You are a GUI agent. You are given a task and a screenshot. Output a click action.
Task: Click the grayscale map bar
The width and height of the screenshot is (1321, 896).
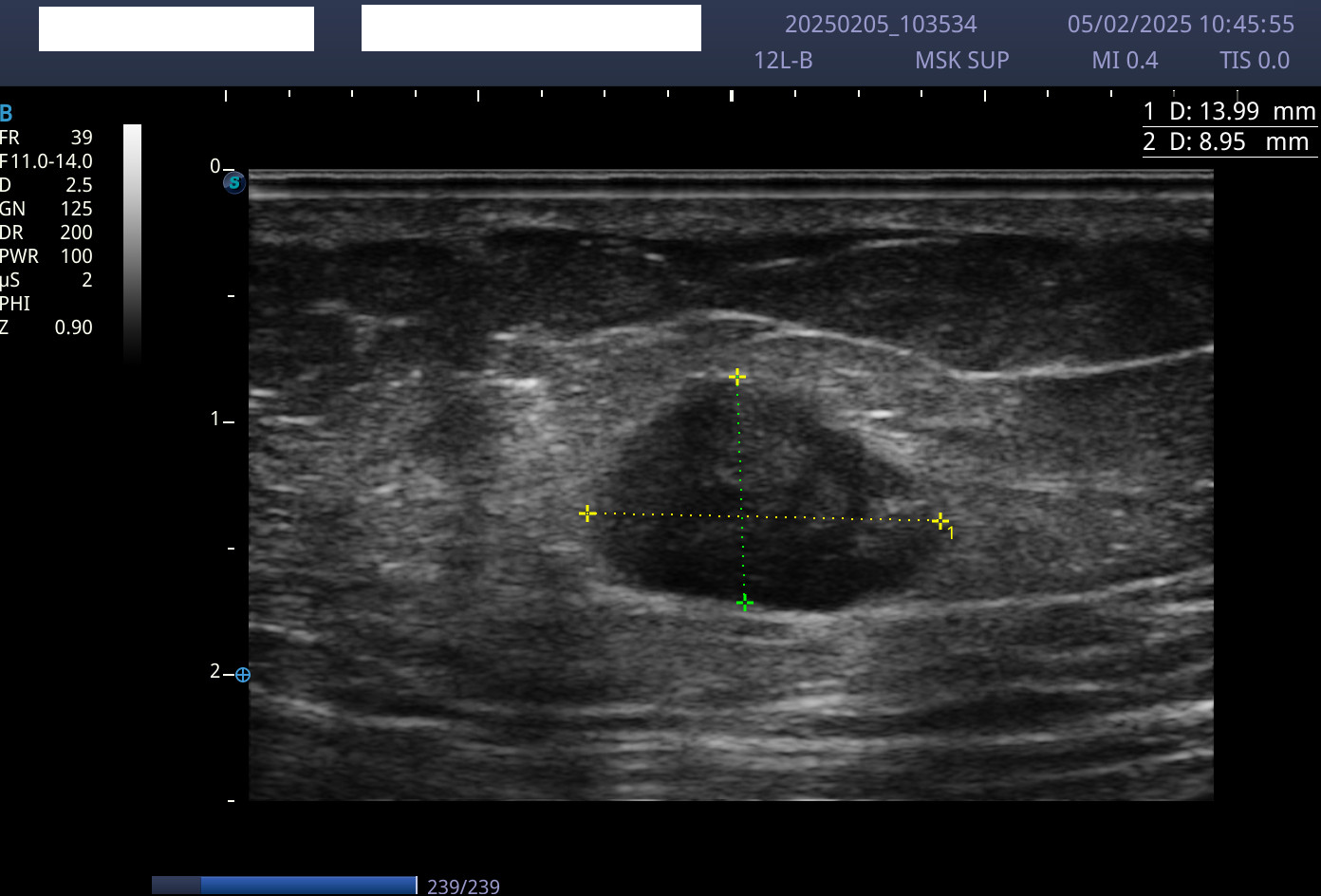click(132, 242)
